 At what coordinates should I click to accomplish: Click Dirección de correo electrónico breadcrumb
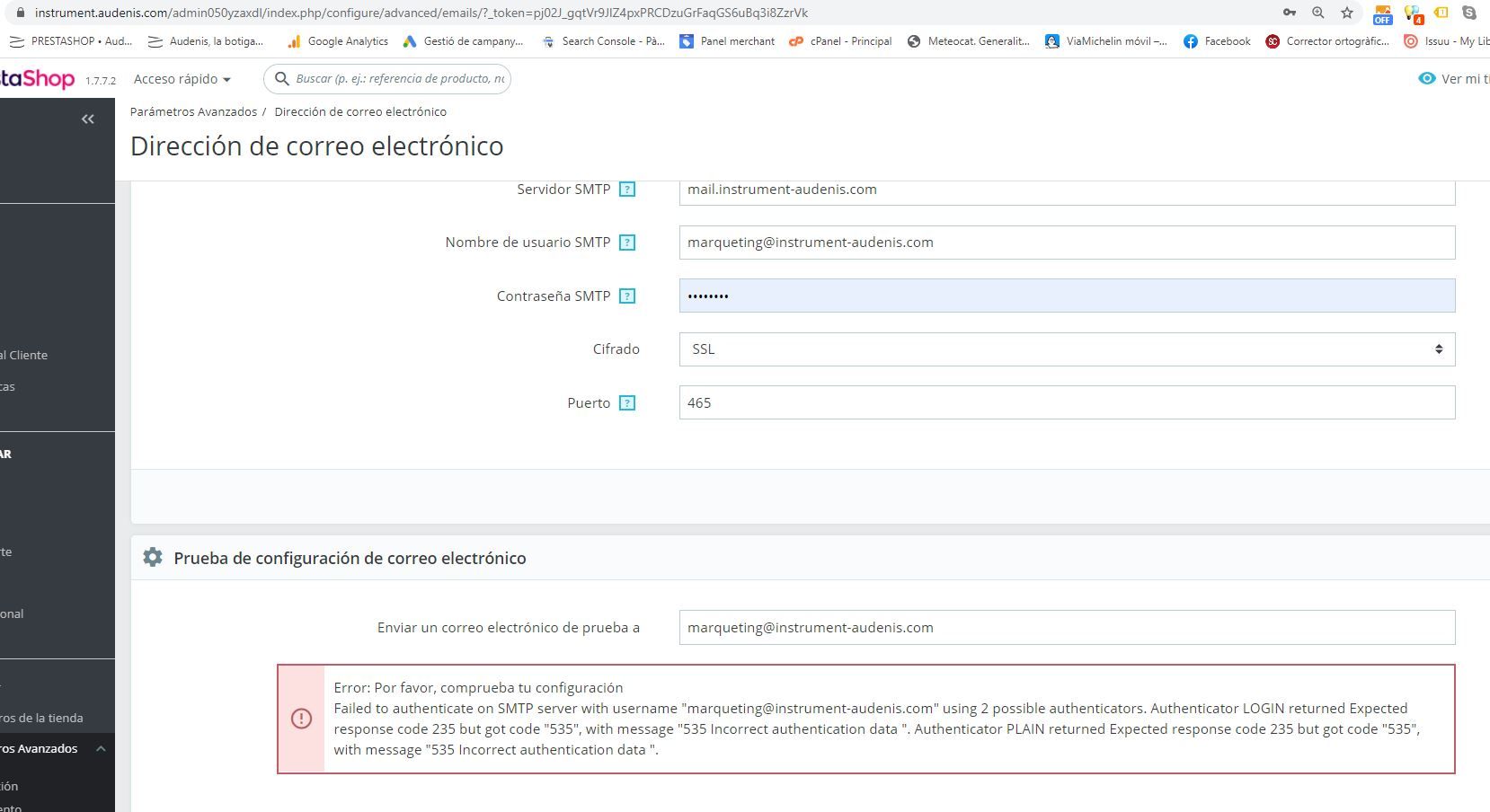(x=360, y=111)
